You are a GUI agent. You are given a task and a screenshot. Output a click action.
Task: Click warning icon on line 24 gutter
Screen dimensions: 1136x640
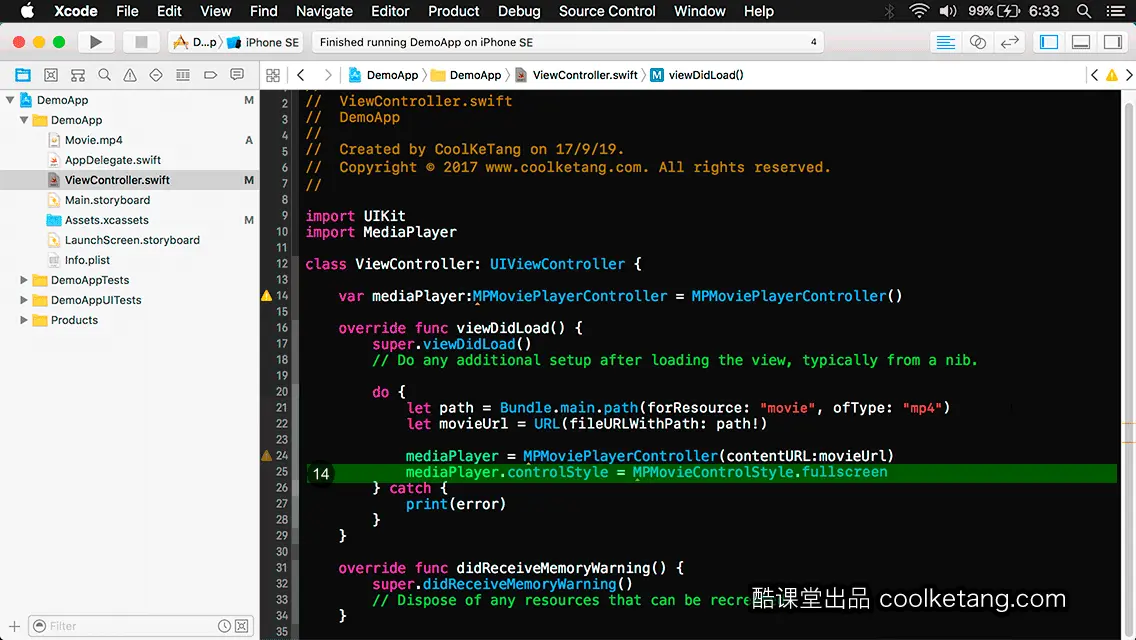pos(267,456)
